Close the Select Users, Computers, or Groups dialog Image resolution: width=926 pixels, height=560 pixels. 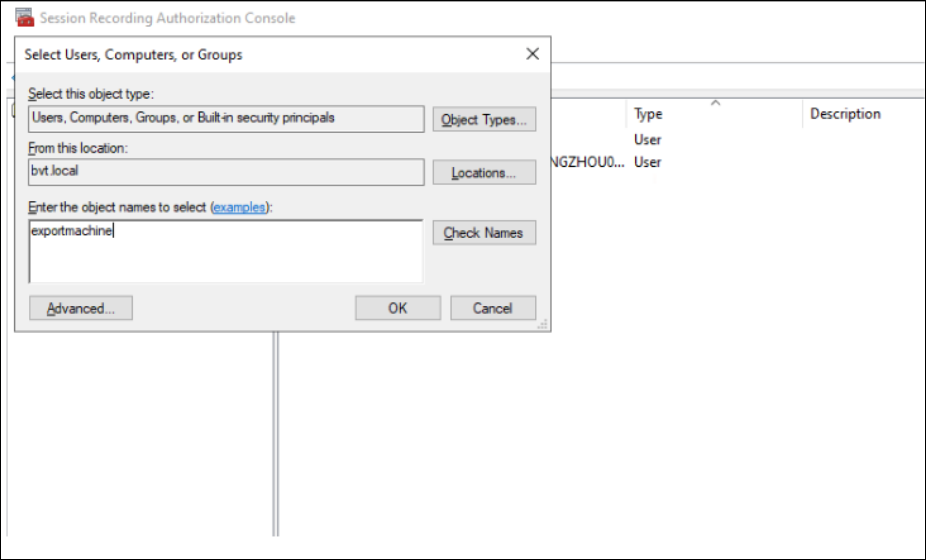(x=532, y=54)
